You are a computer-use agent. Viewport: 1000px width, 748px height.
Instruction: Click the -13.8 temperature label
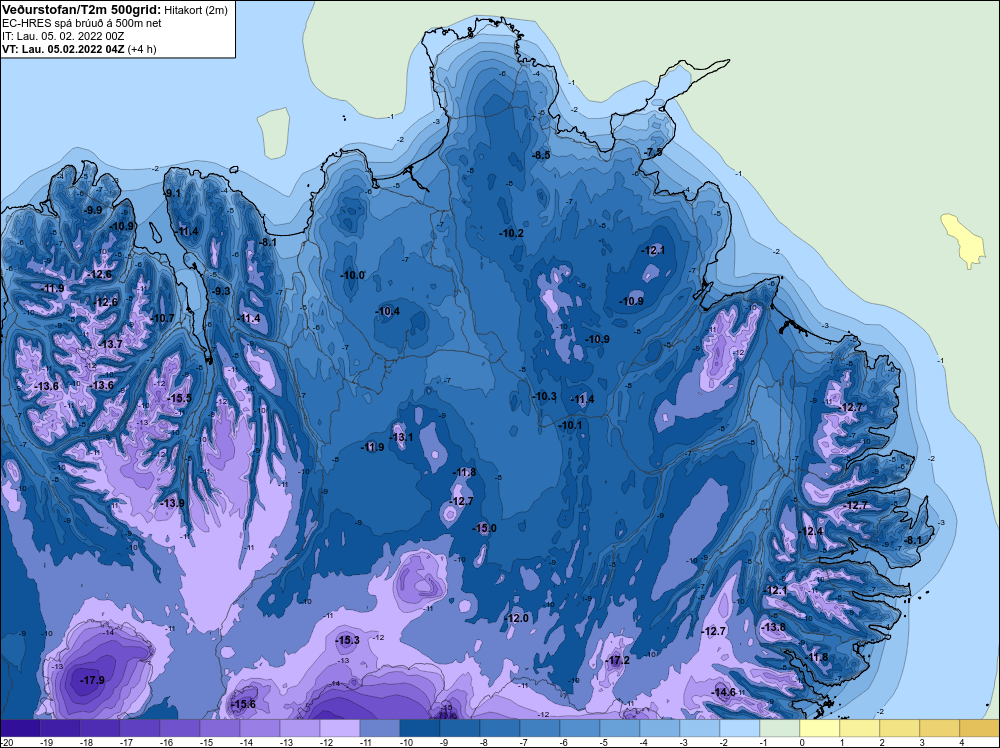coord(774,627)
